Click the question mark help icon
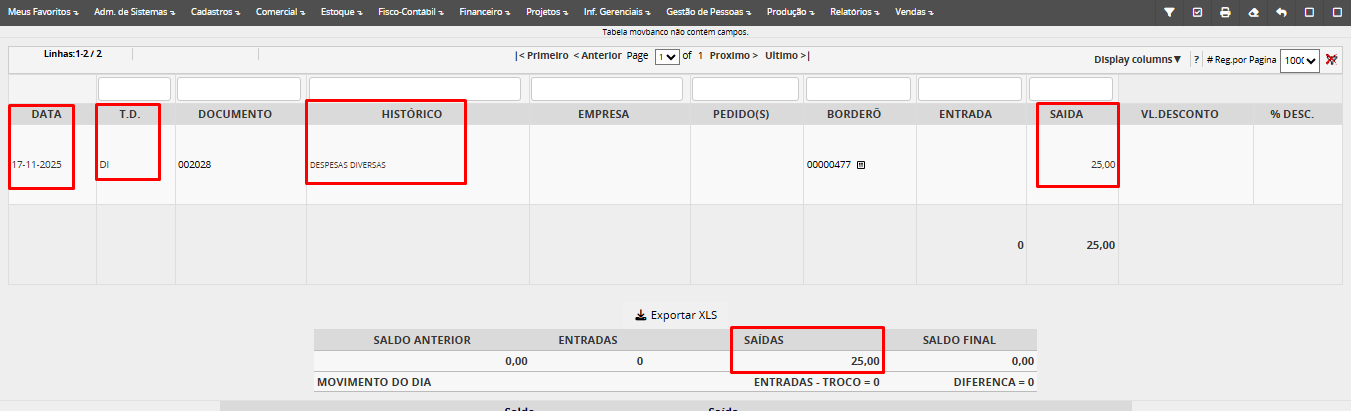Screen dimensions: 1351x411 pos(1196,60)
